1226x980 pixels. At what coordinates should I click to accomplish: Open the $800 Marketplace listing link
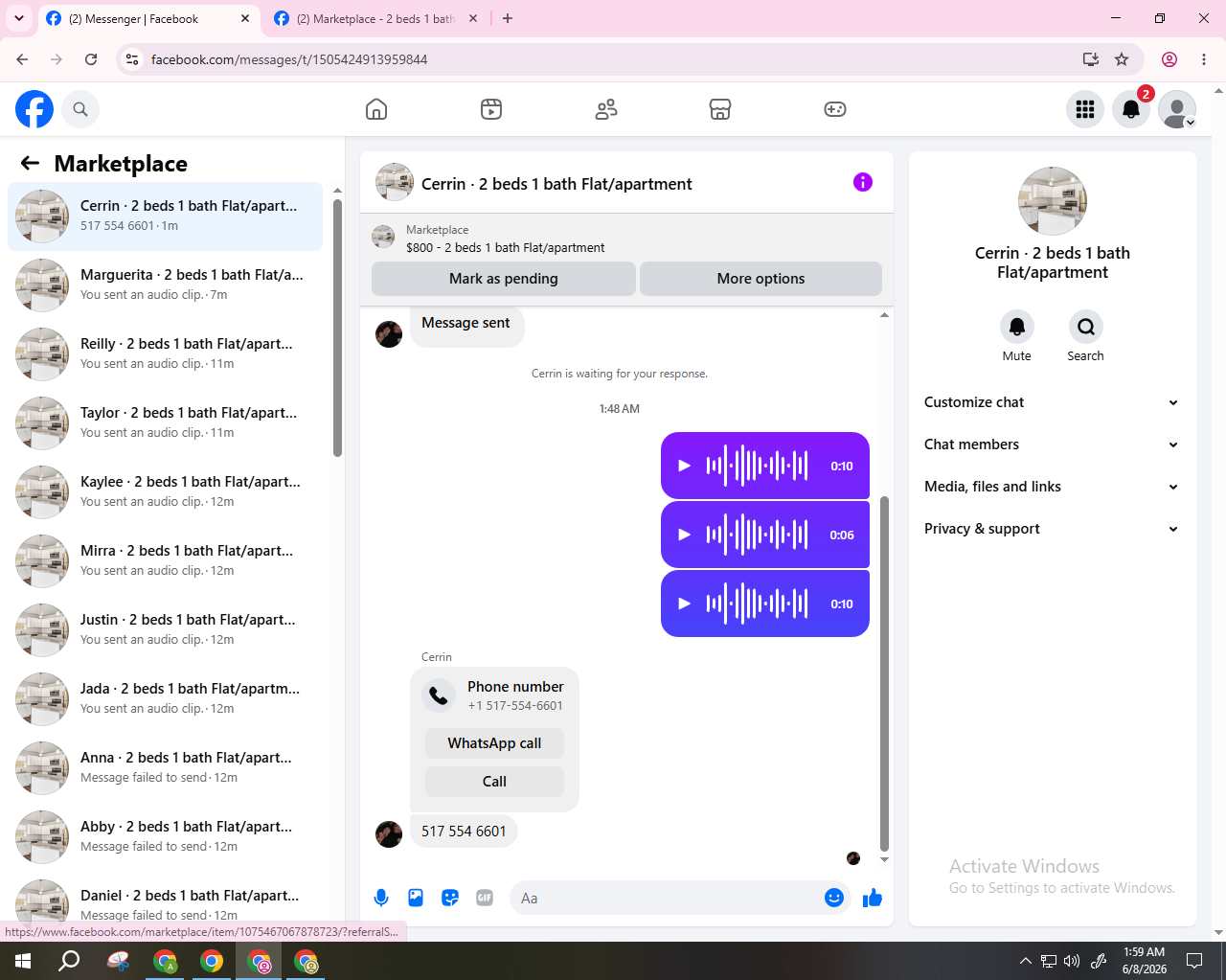[x=506, y=247]
